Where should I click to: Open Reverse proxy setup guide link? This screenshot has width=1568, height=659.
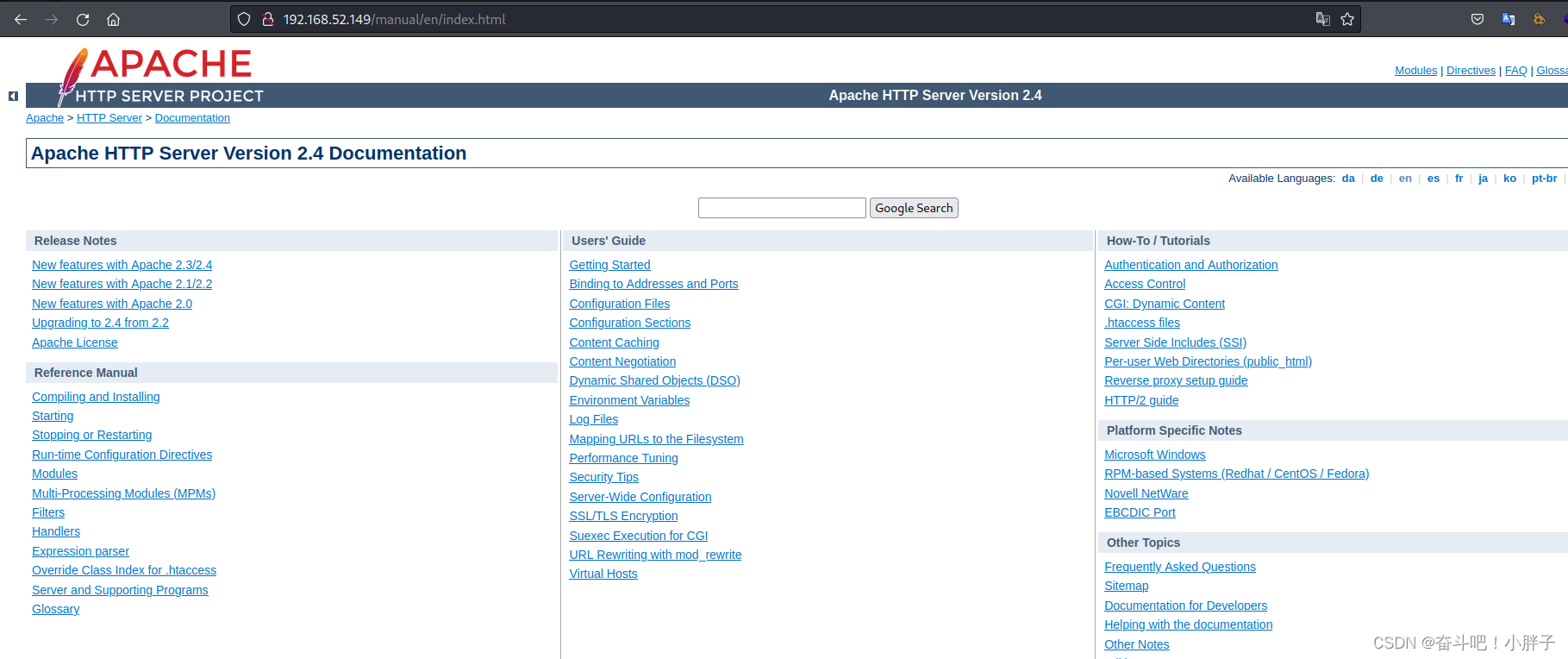pos(1176,380)
